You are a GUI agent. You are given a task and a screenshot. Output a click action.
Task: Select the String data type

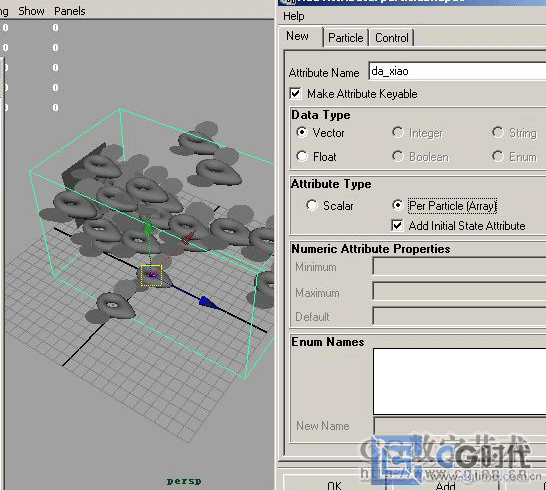498,132
